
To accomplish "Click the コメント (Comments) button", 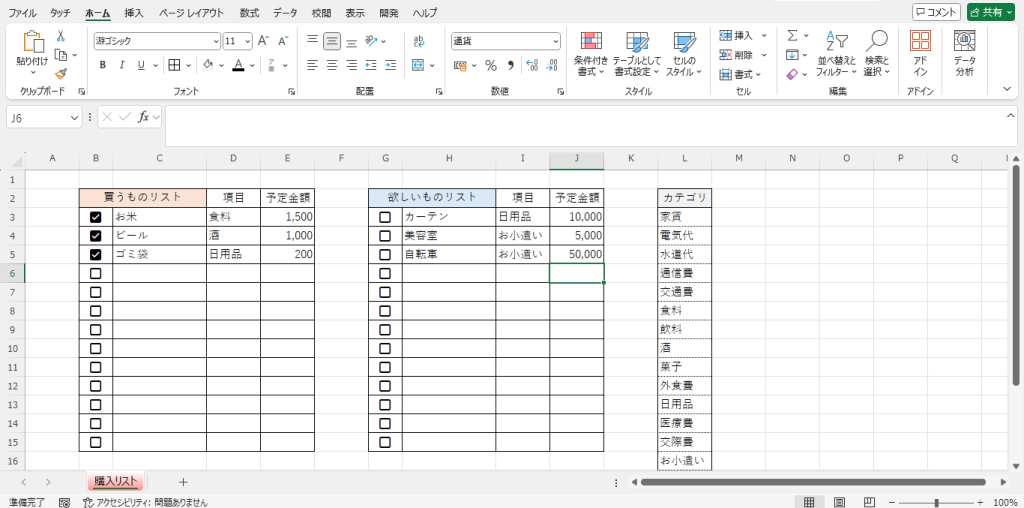I will [936, 12].
